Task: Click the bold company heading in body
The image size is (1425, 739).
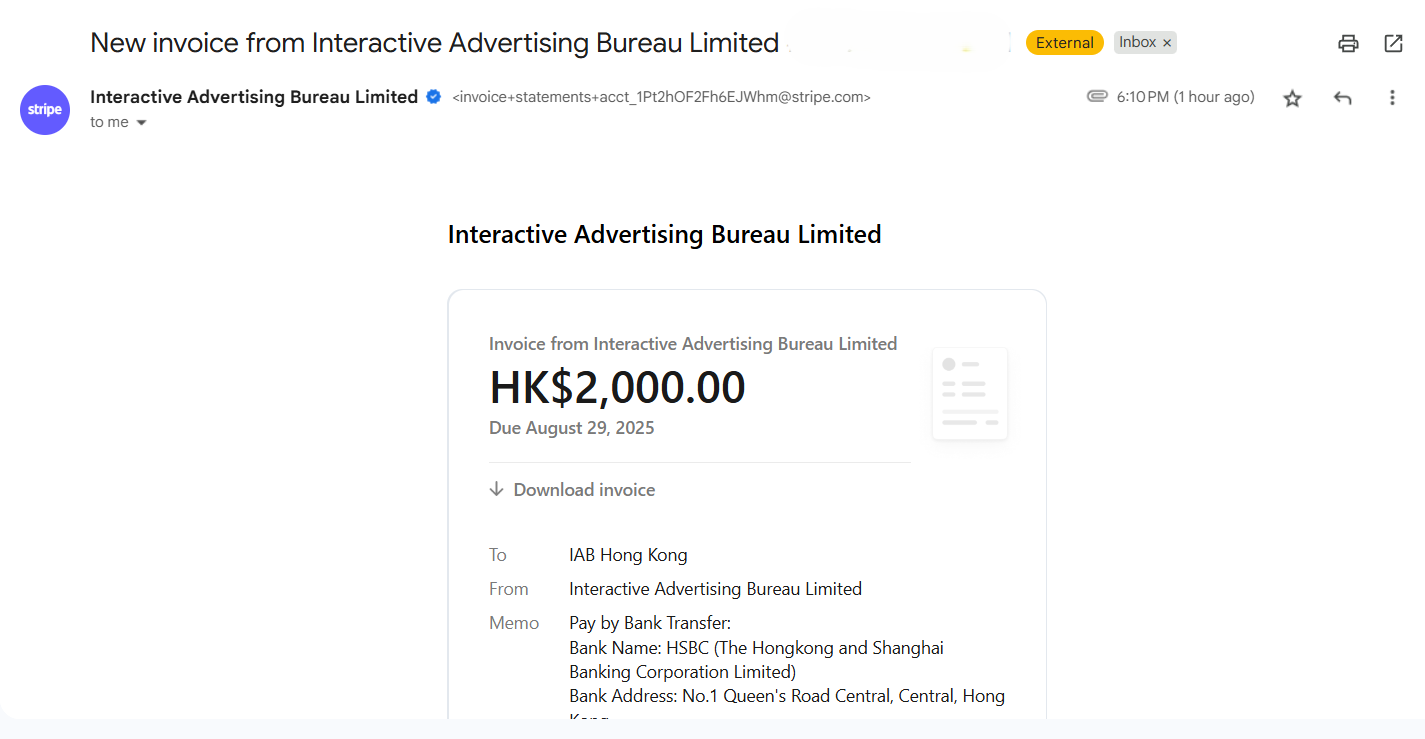Action: (x=664, y=235)
